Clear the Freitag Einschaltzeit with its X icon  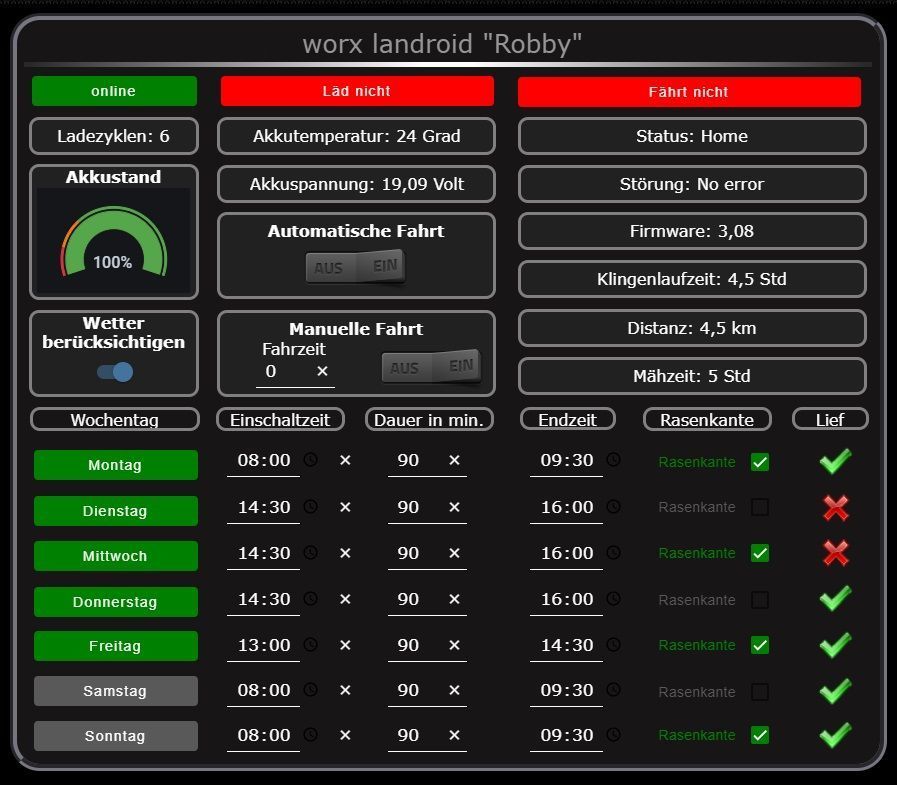pyautogui.click(x=345, y=645)
